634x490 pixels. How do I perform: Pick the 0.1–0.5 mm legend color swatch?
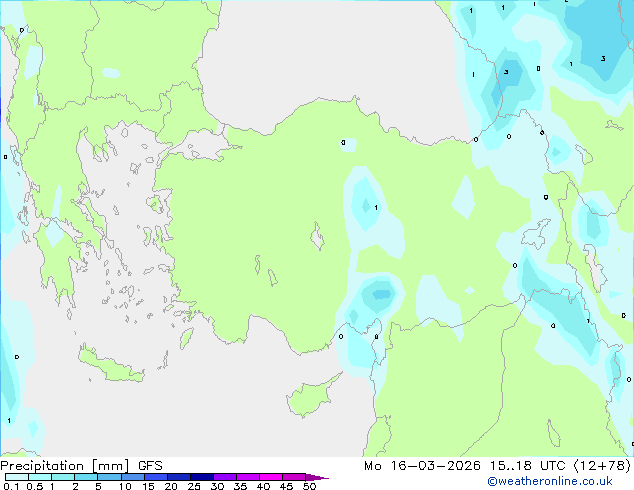point(17,477)
